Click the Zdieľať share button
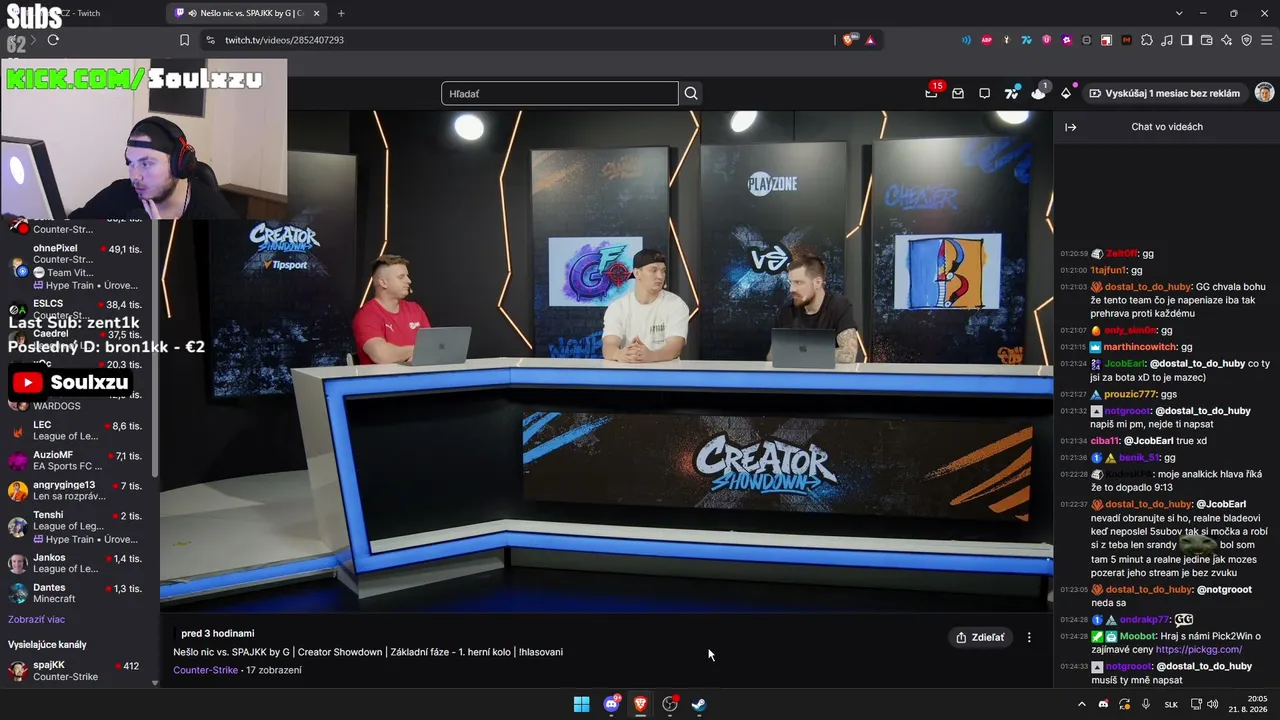The image size is (1280, 720). (980, 637)
